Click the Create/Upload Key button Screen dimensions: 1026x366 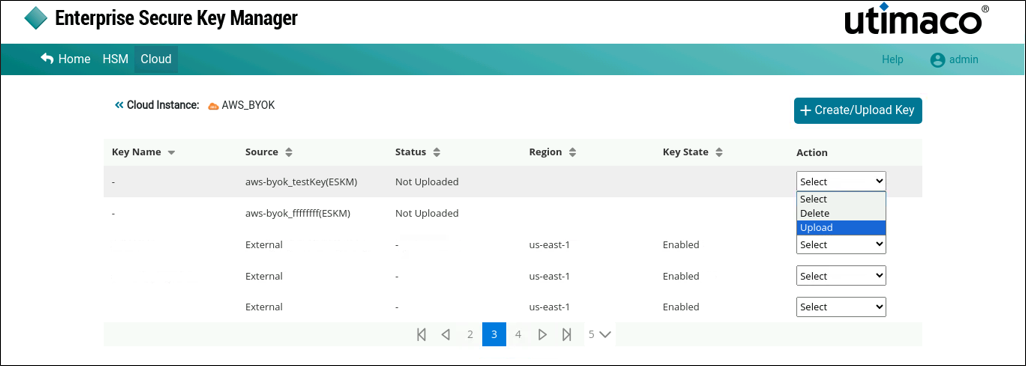tap(858, 110)
